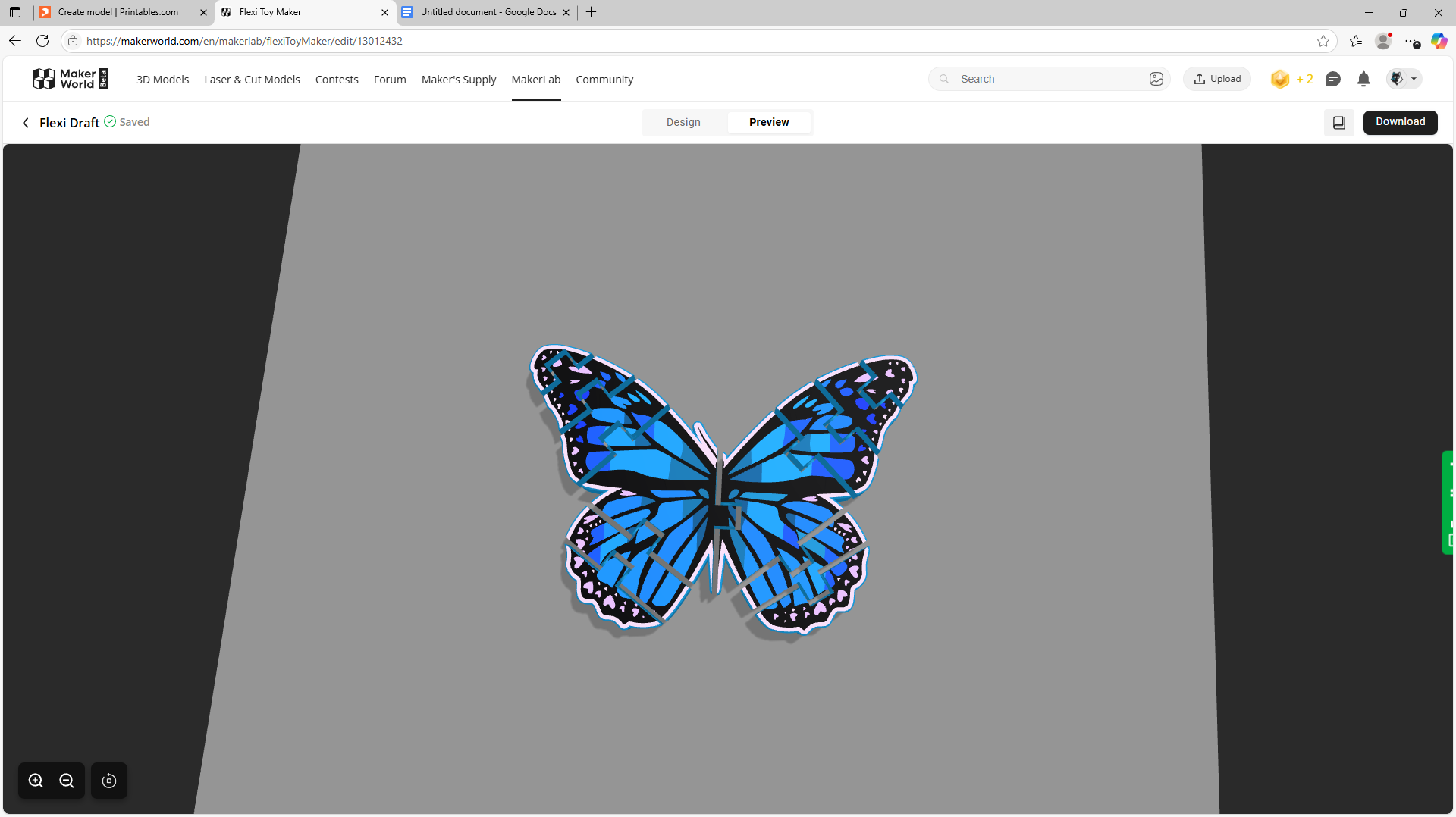Close the Flexi Toy Maker tab

tap(384, 12)
